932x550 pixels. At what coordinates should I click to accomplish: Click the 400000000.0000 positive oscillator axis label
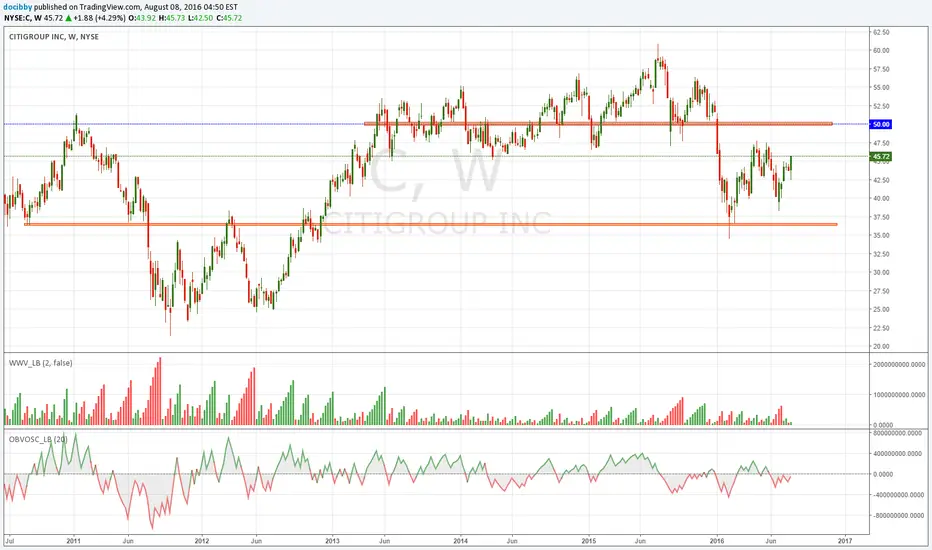click(898, 454)
